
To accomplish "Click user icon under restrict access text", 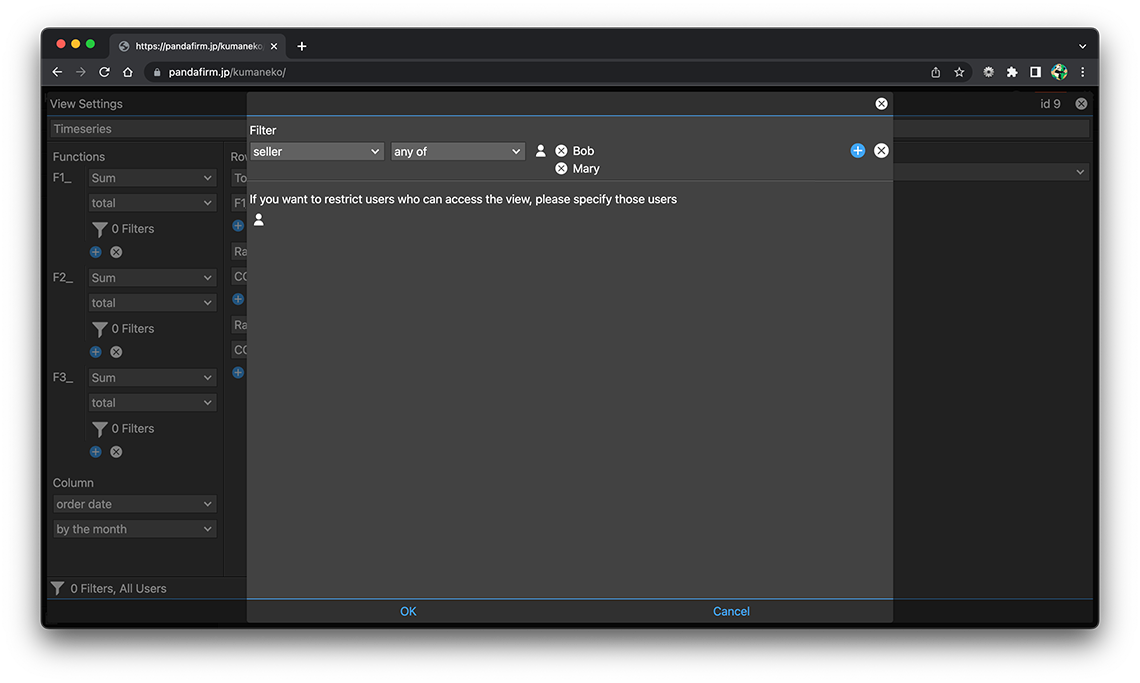I will pyautogui.click(x=258, y=220).
